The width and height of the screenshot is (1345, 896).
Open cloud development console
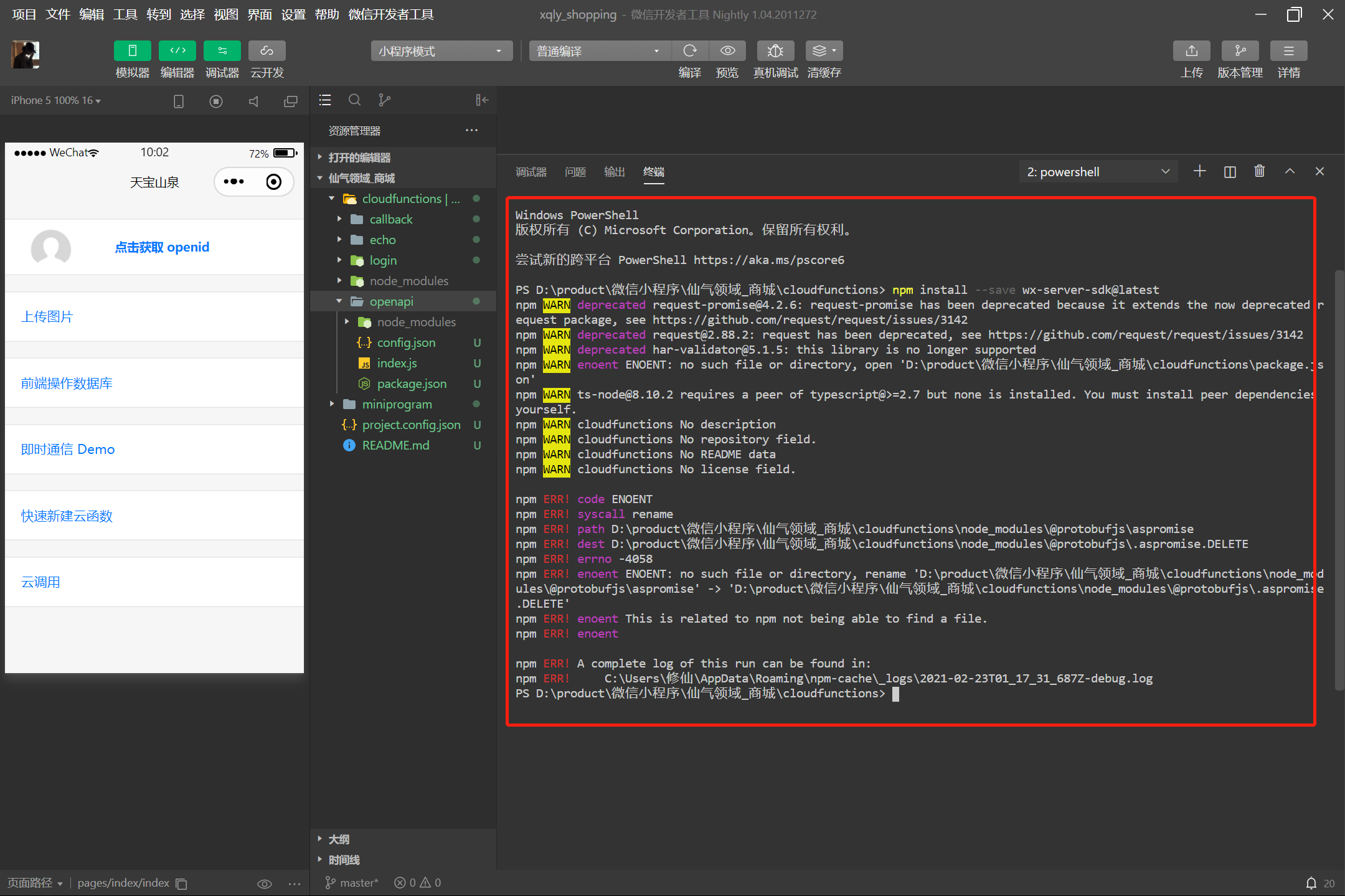(x=267, y=51)
